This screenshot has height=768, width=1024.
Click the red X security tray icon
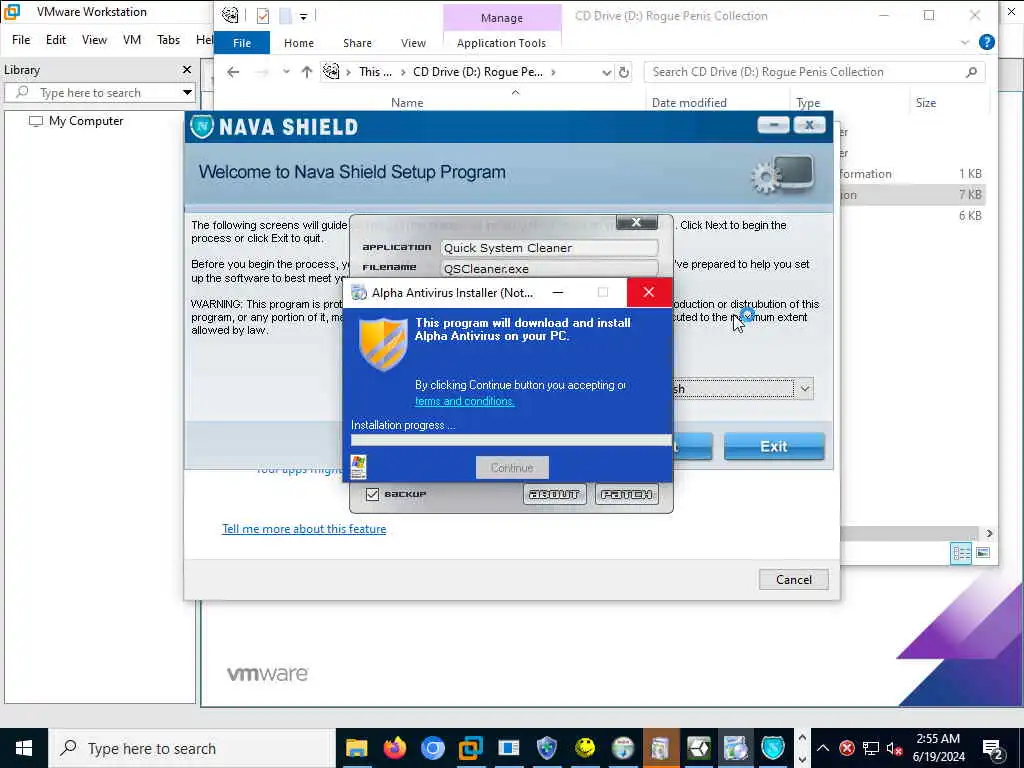coord(847,748)
